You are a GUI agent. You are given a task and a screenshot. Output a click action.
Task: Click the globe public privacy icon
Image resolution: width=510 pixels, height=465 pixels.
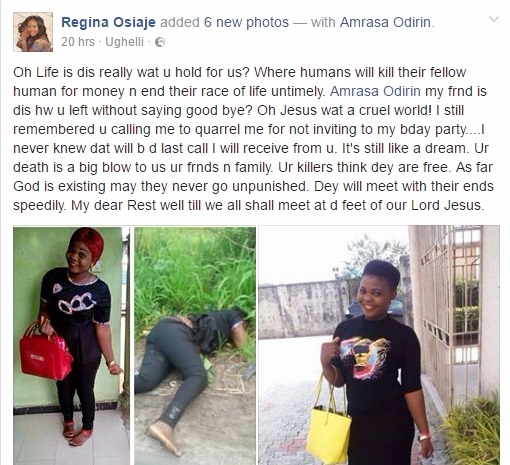[160, 42]
